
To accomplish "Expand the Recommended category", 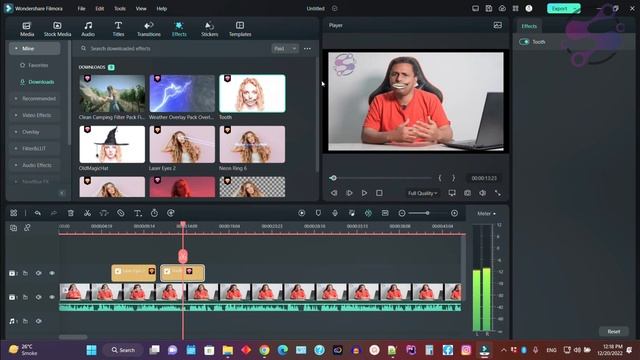I will coord(35,98).
